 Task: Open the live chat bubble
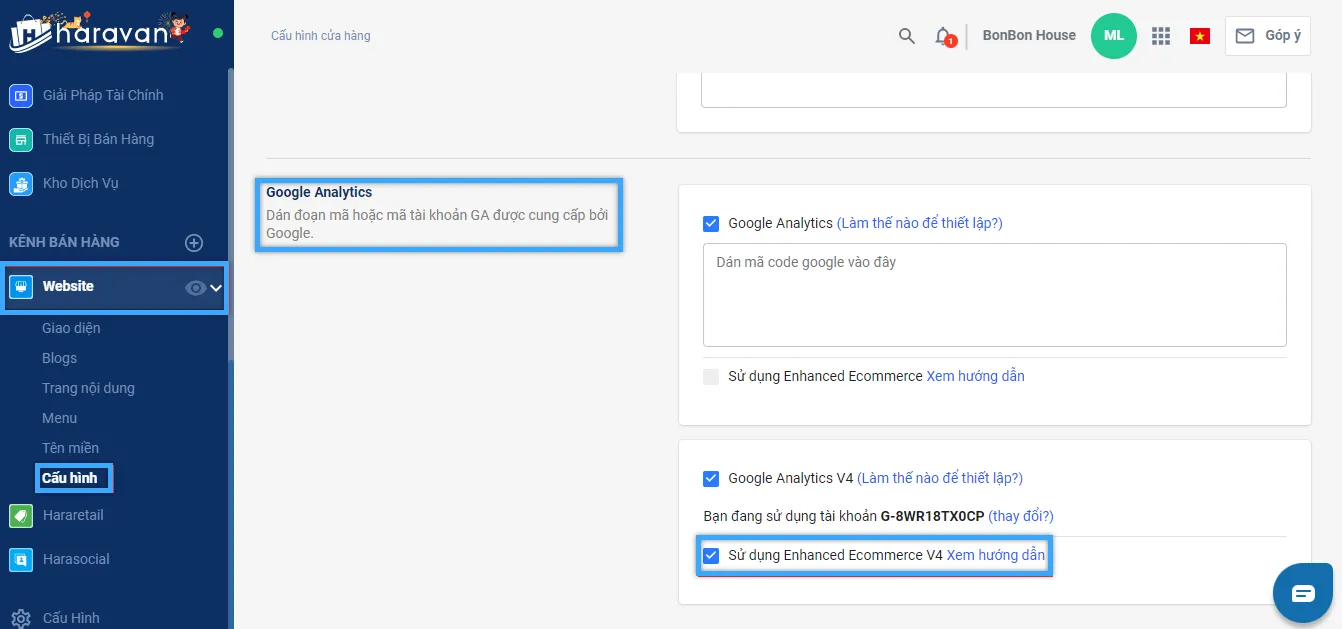(x=1302, y=594)
